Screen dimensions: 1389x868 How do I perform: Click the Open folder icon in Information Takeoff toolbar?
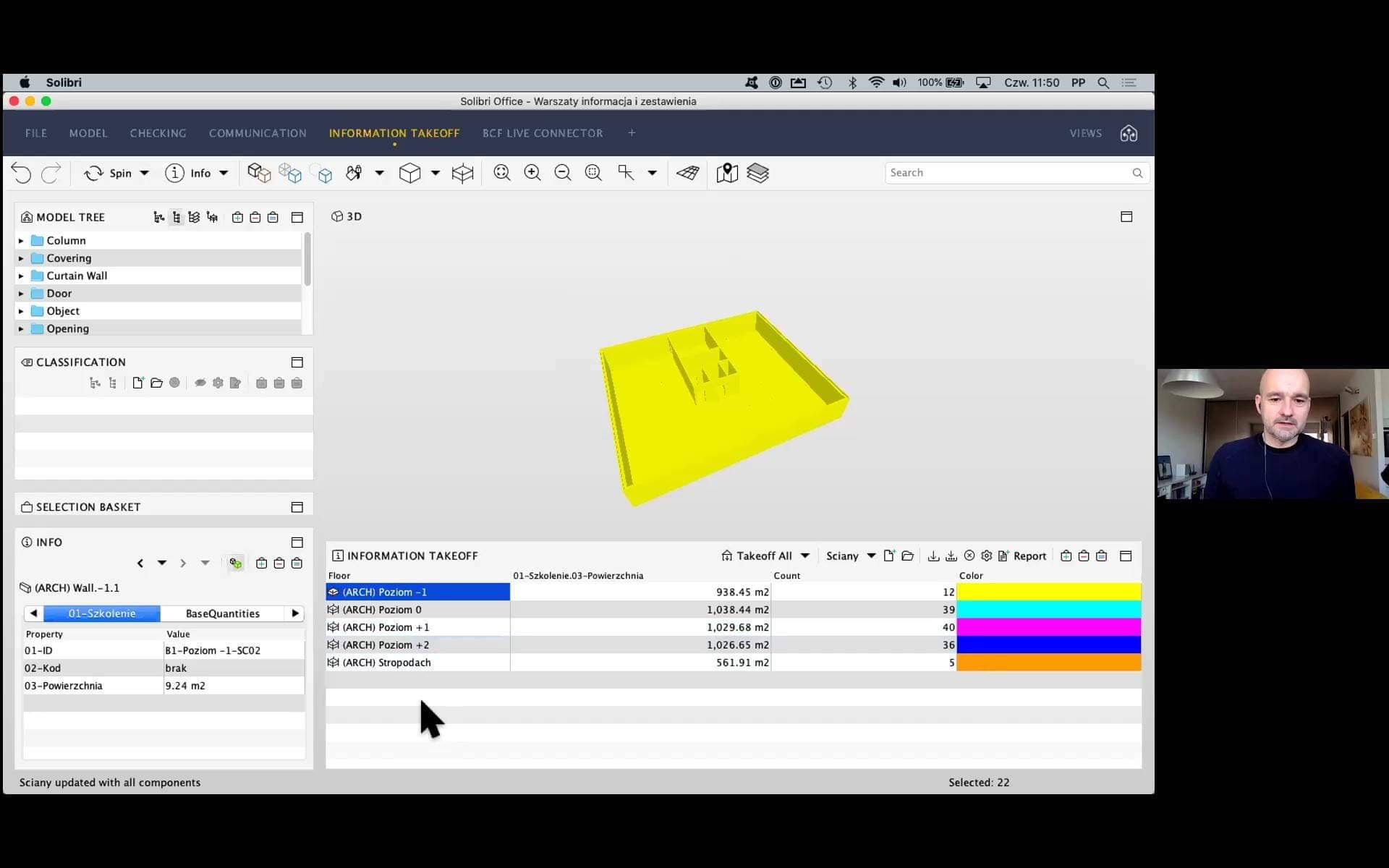click(x=908, y=556)
